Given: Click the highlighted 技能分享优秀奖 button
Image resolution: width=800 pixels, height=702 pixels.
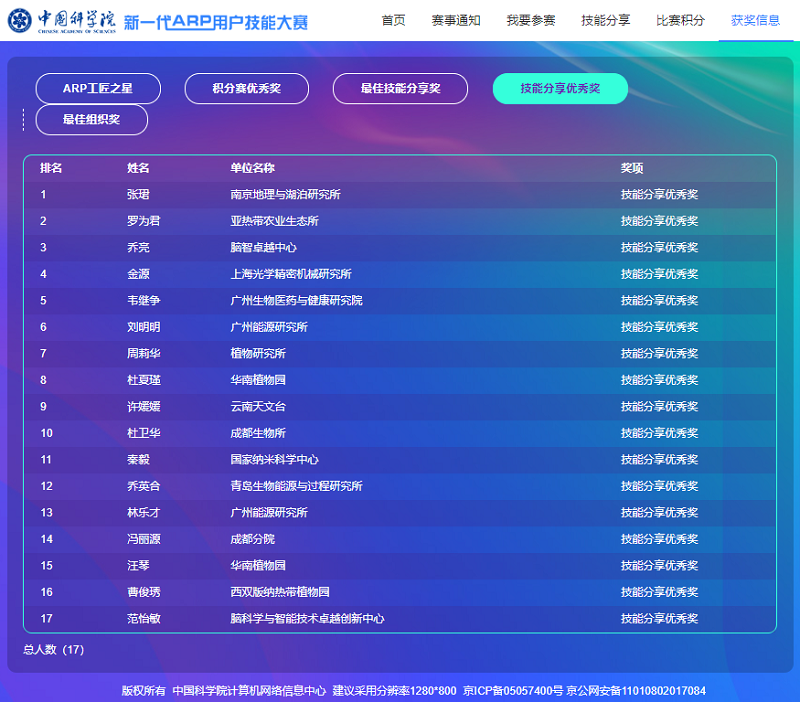Looking at the screenshot, I should pos(560,89).
